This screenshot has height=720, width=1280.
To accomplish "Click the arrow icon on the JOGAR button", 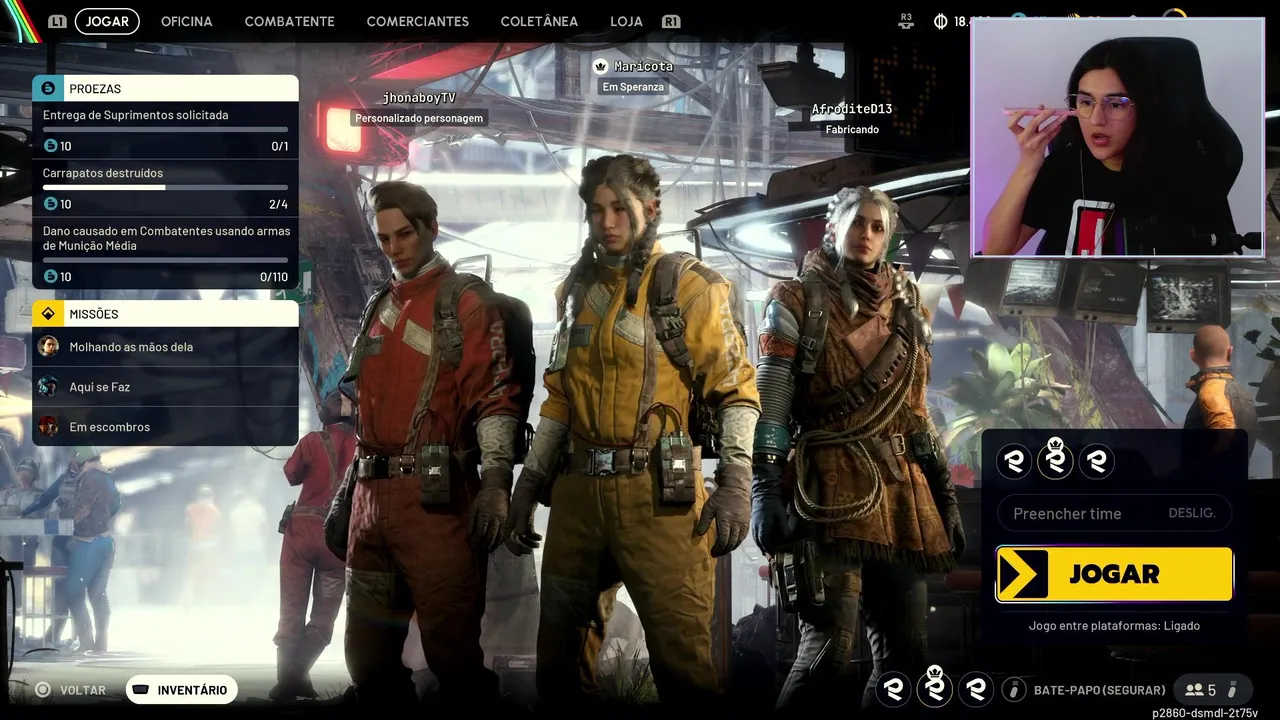I will pos(1022,574).
